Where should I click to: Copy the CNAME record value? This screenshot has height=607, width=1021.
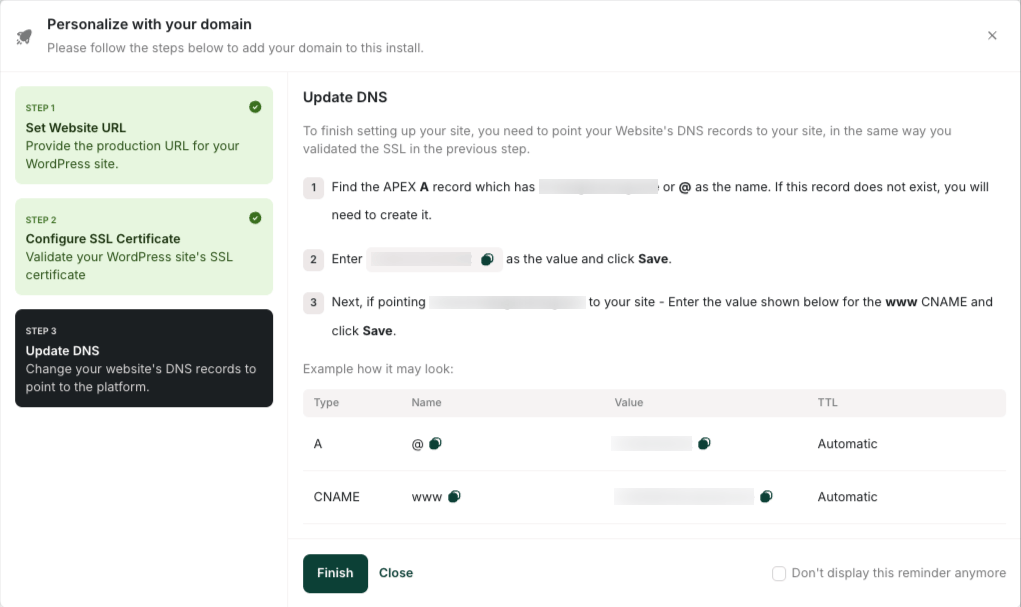[x=766, y=496]
